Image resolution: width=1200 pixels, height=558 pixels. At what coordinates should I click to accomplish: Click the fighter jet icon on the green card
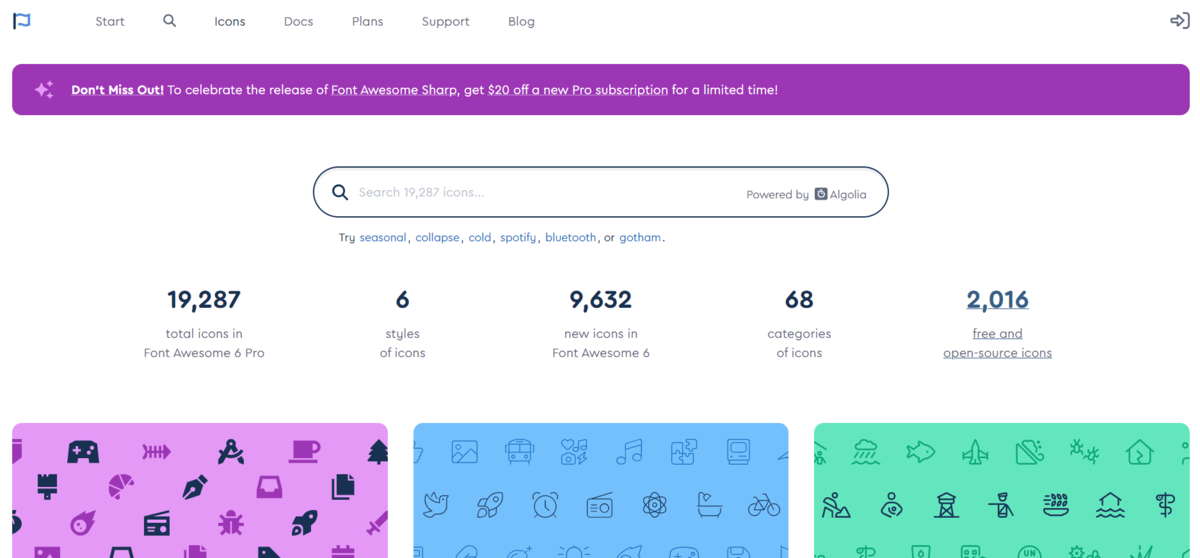click(975, 452)
